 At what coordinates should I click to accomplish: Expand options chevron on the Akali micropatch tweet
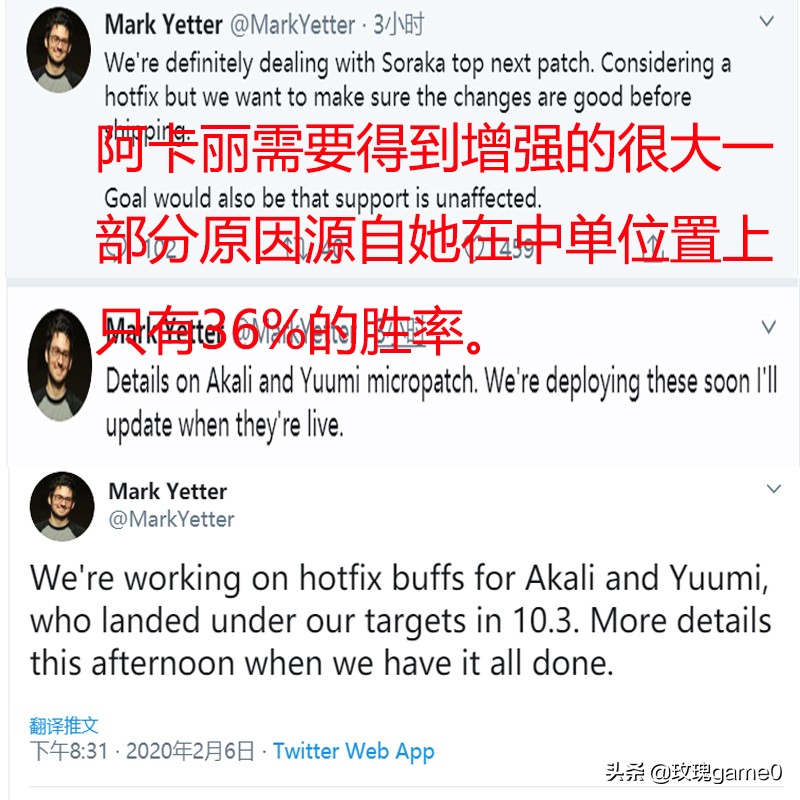768,327
